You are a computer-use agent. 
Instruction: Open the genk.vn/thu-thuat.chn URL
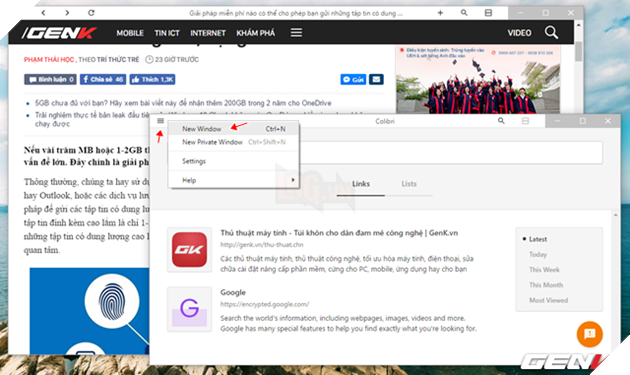coord(262,244)
